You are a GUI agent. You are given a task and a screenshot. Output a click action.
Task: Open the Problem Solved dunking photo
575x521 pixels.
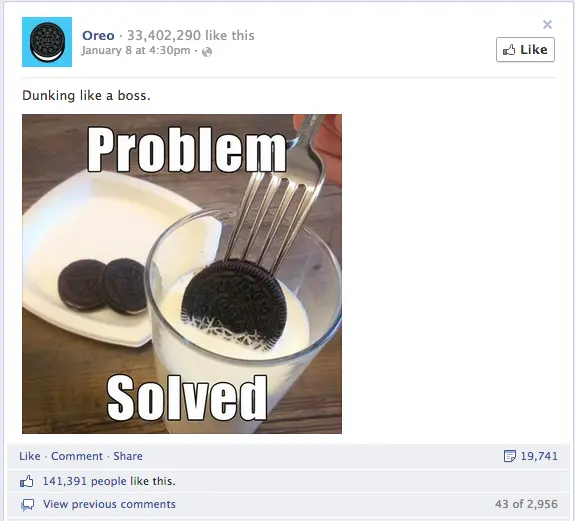(182, 274)
